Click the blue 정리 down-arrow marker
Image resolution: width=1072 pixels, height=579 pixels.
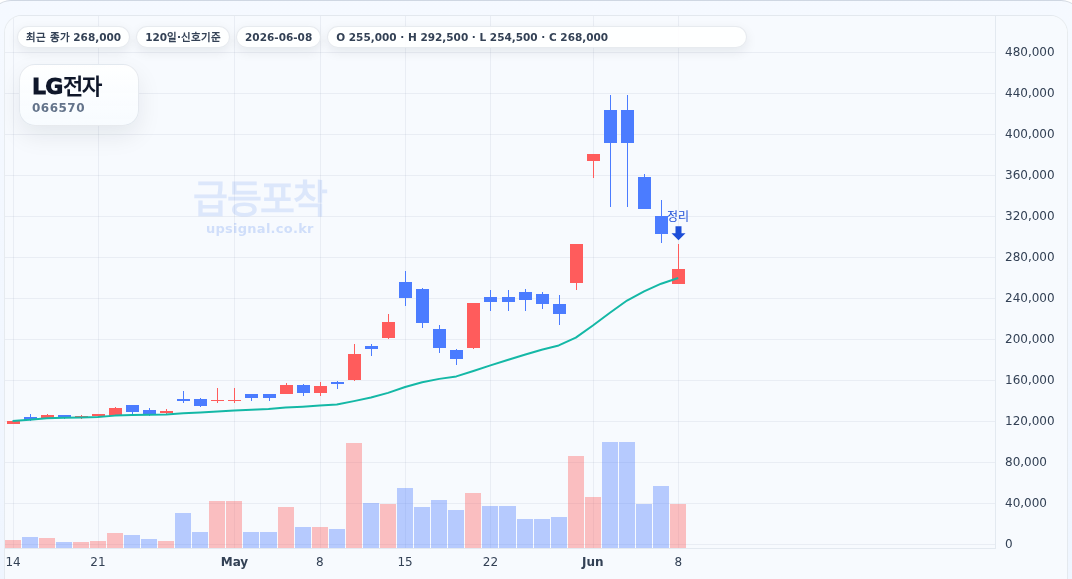point(678,233)
